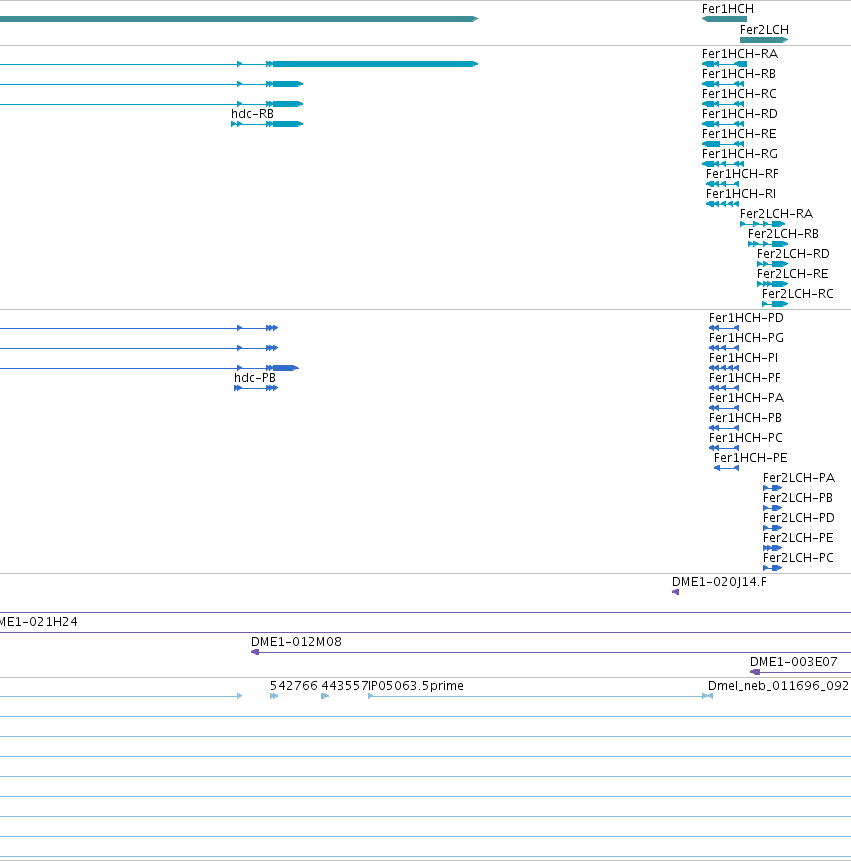
Task: Click the hdc-PB protein glyph
Action: click(x=256, y=388)
